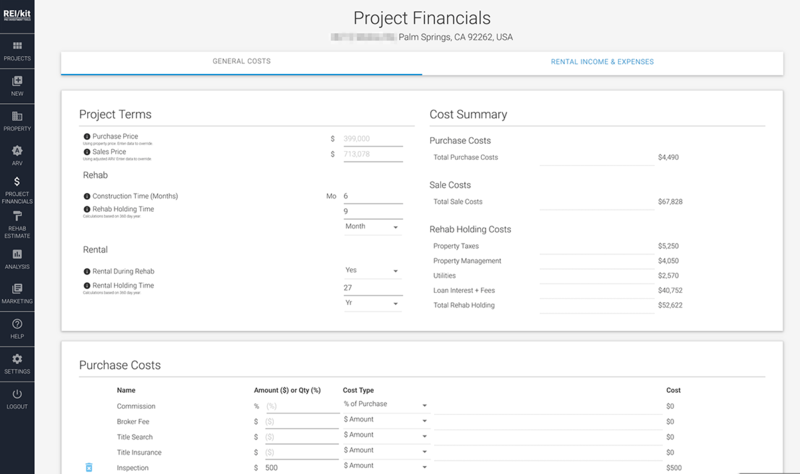The height and width of the screenshot is (474, 800).
Task: Switch to Rental Income & Expenses tab
Action: [602, 62]
